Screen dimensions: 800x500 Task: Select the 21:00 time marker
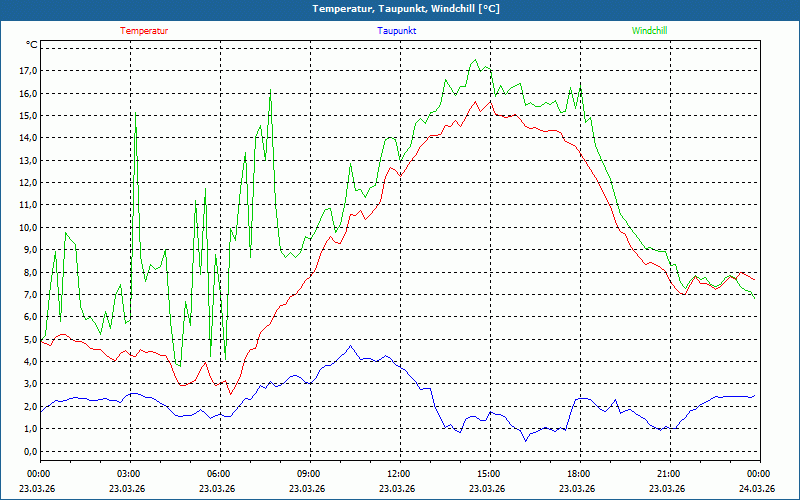669,474
